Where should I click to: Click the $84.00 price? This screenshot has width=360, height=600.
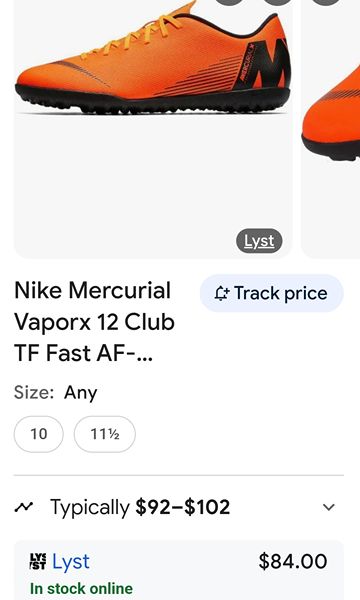293,561
